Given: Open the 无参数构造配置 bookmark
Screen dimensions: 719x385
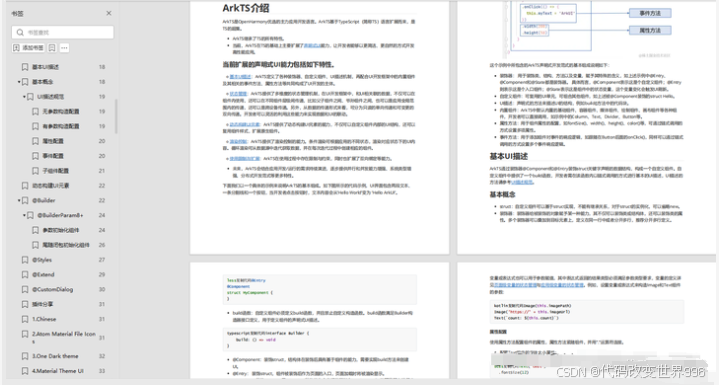Looking at the screenshot, I should 61,111.
